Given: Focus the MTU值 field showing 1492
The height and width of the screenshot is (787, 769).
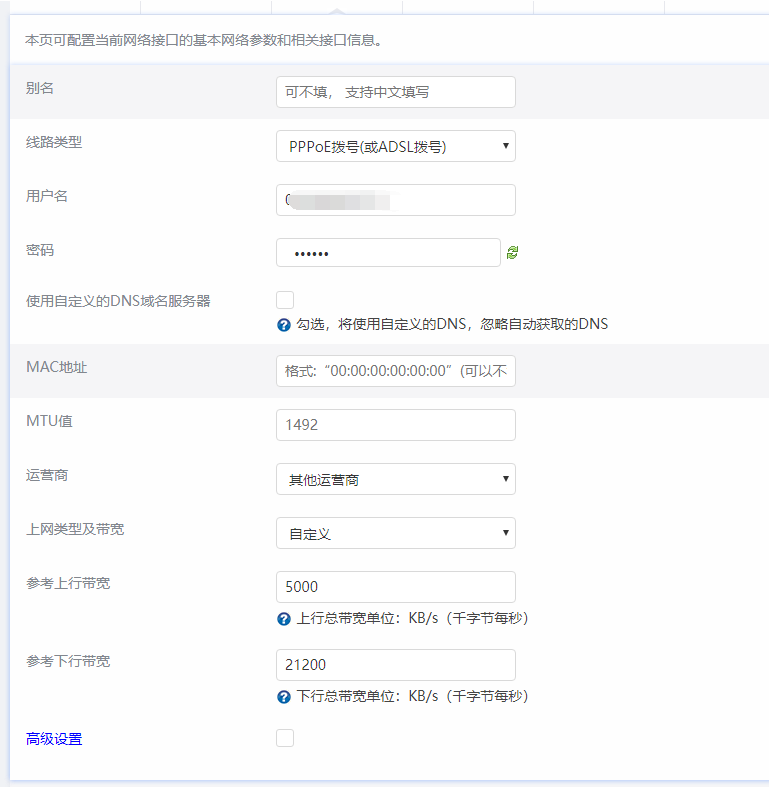Looking at the screenshot, I should pos(395,425).
